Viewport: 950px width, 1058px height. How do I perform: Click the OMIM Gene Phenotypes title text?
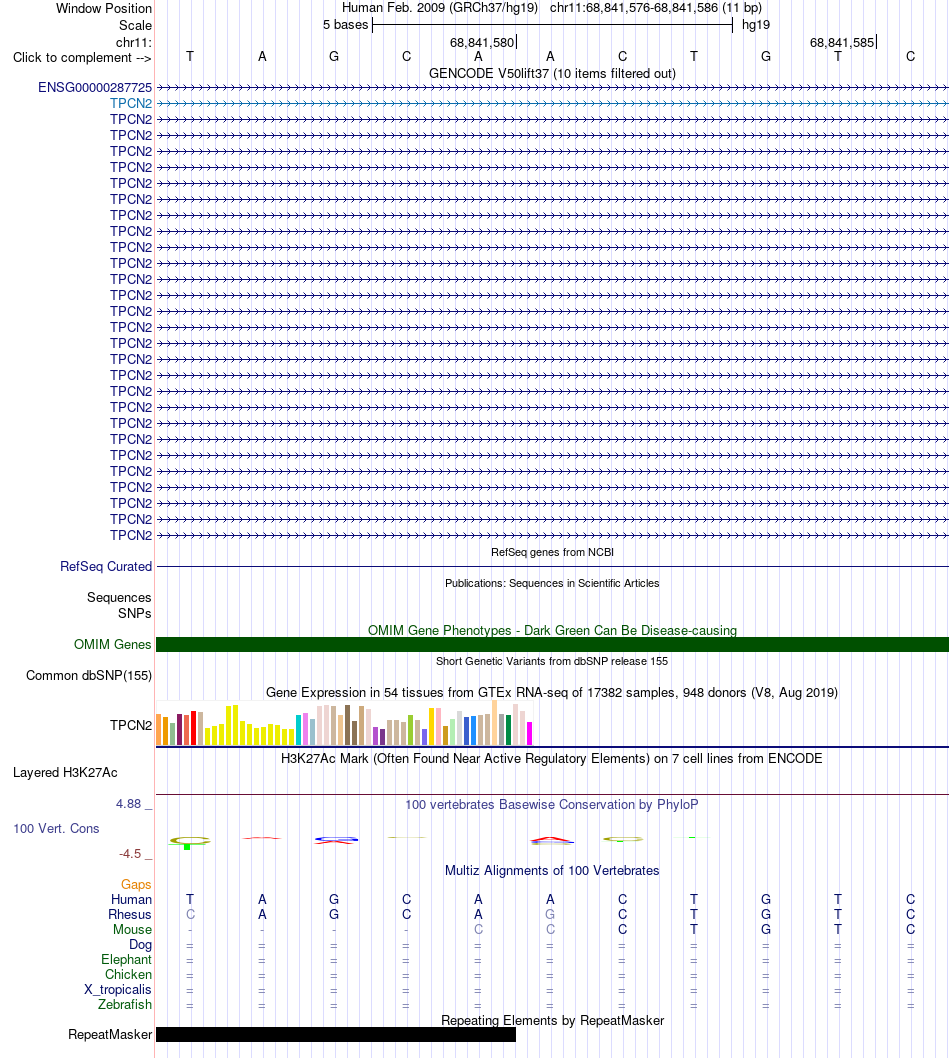[x=552, y=630]
